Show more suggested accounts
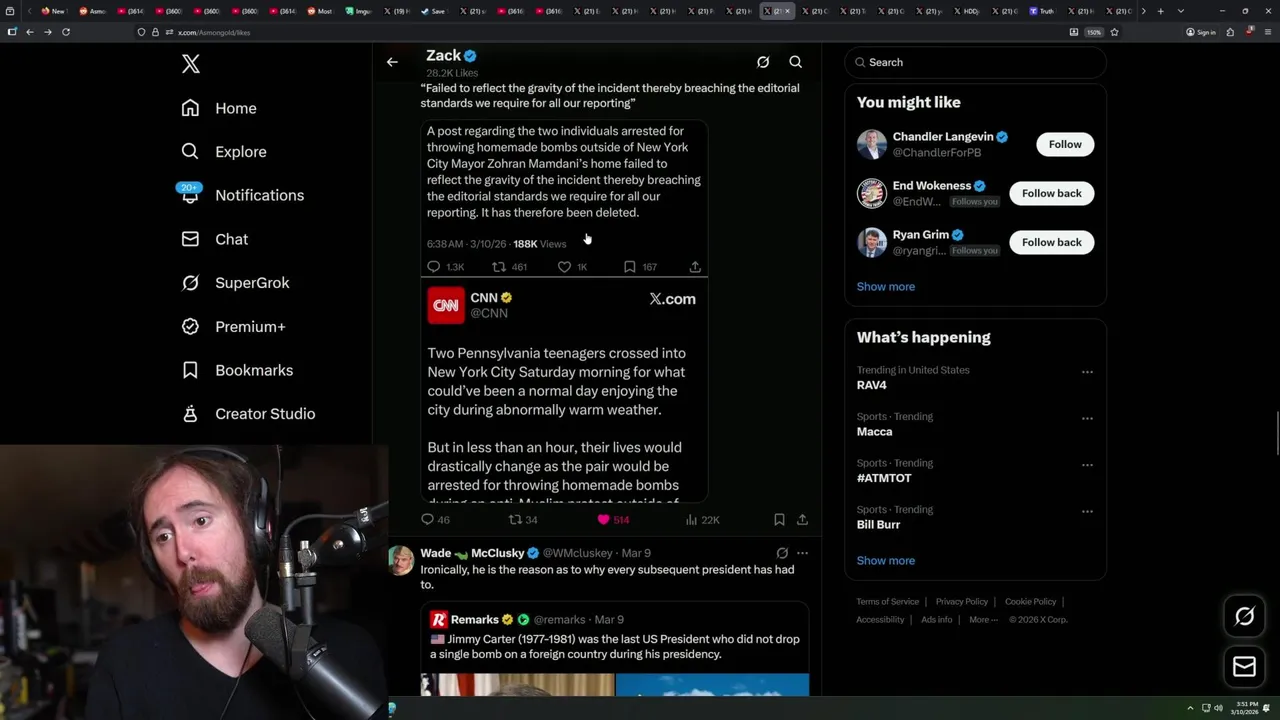 [x=885, y=286]
